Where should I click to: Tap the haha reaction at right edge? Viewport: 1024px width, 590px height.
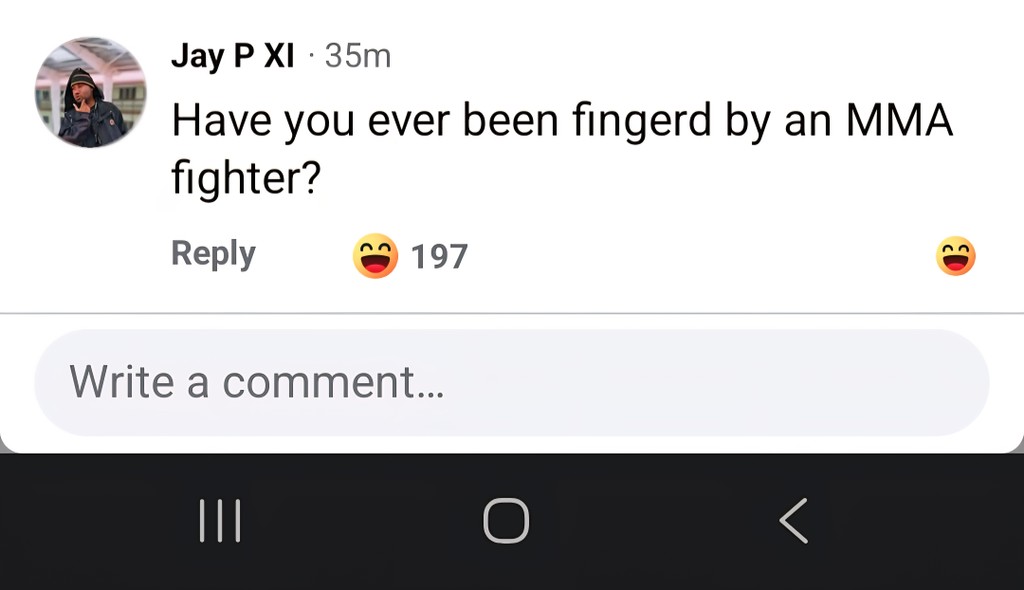955,256
